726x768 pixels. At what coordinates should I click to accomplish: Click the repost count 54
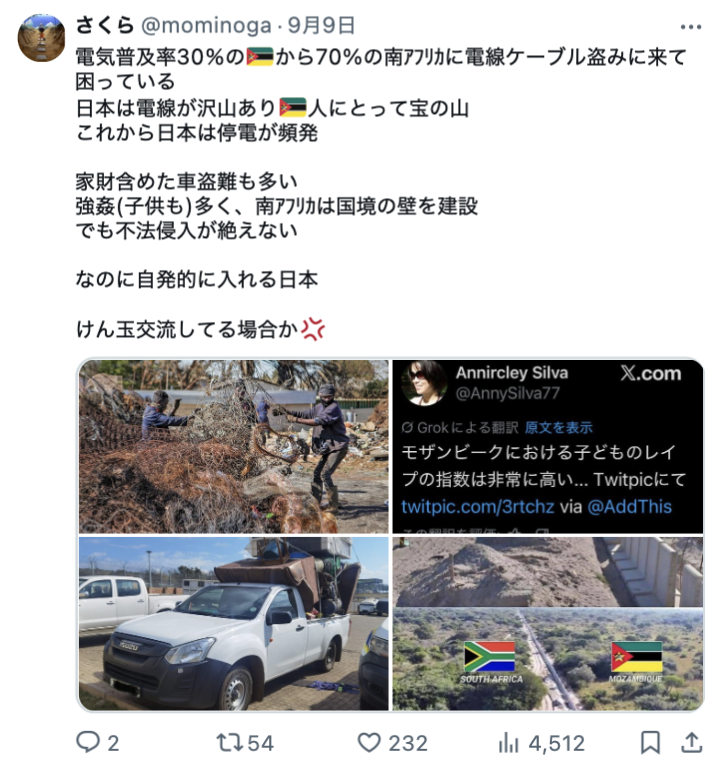tap(260, 744)
